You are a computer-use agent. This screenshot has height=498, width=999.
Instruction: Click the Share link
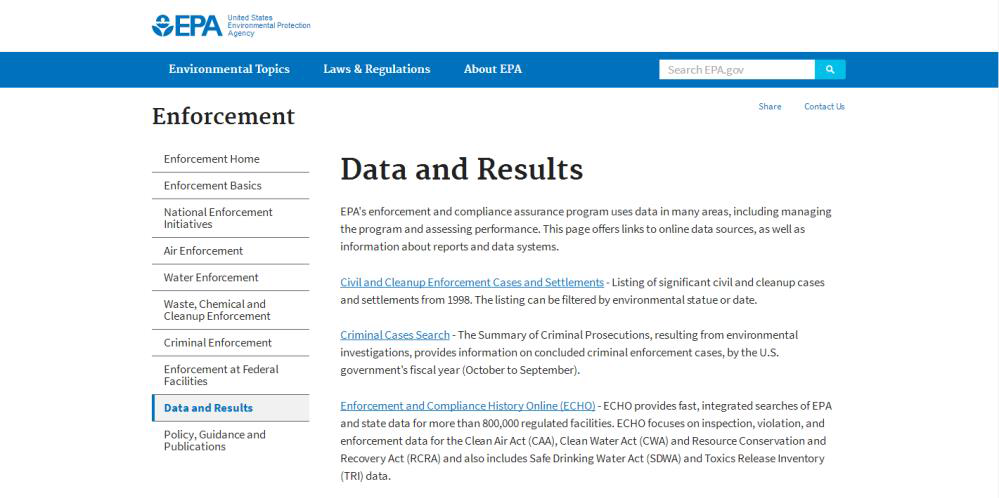point(770,106)
